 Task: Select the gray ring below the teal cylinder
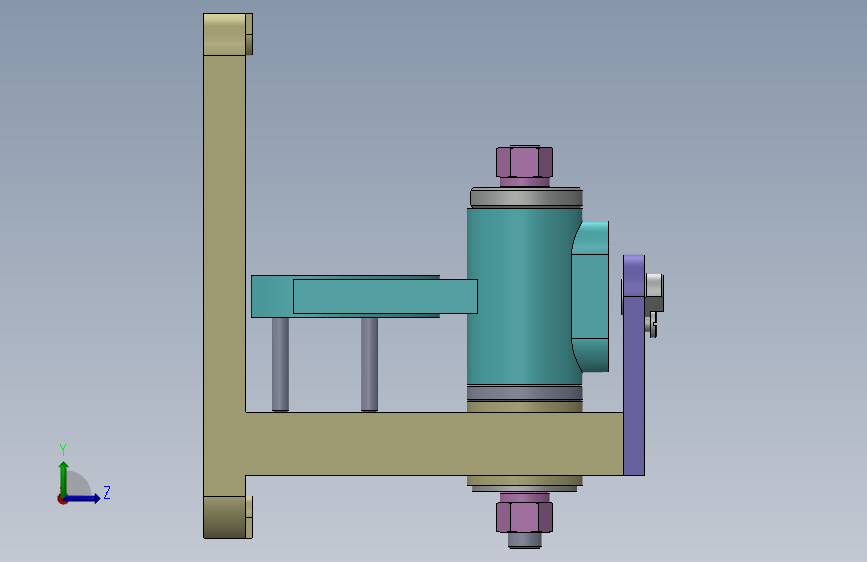[524, 393]
